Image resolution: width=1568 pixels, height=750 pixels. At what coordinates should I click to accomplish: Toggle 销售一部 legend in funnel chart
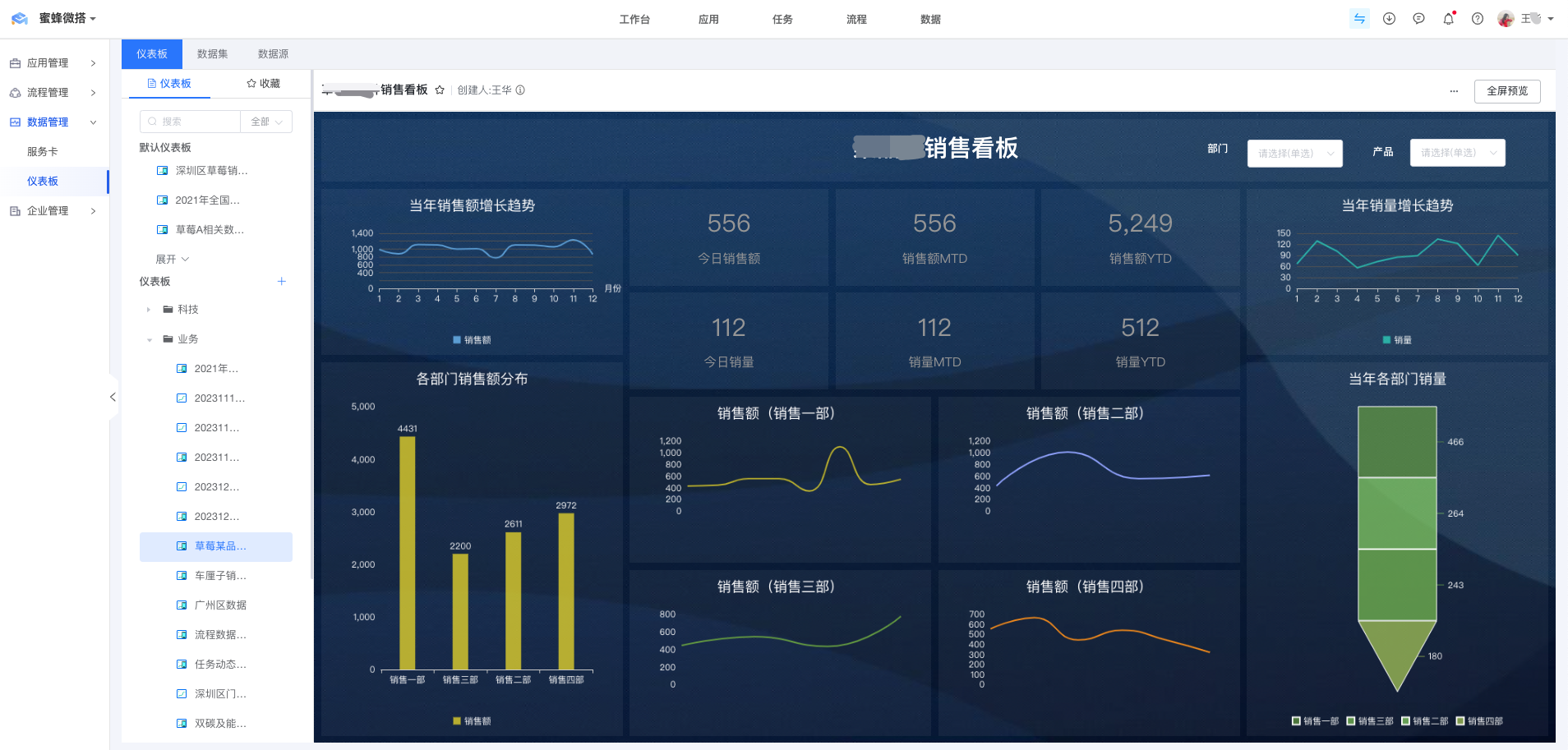(1315, 721)
